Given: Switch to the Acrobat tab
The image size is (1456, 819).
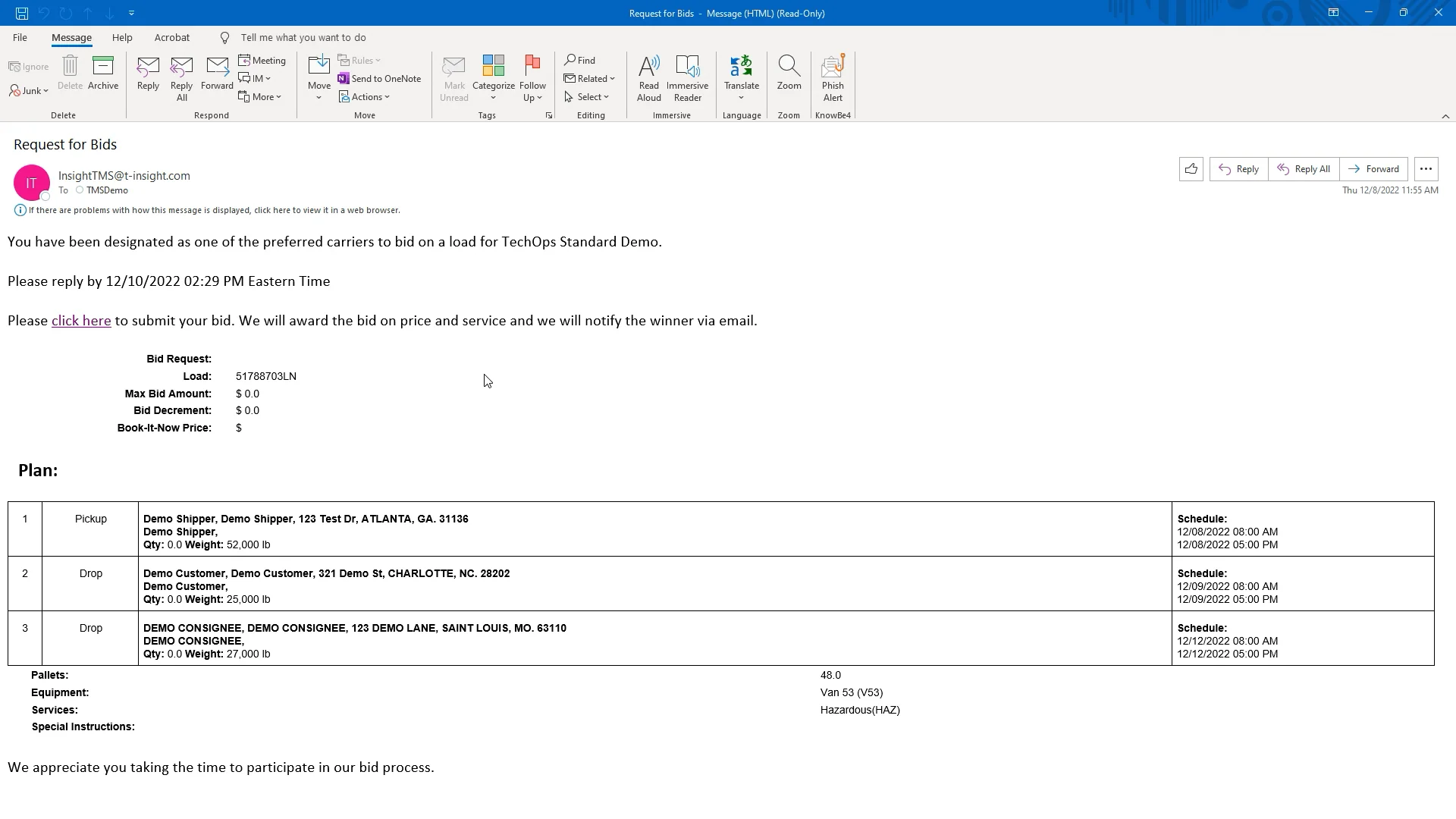Looking at the screenshot, I should [171, 37].
